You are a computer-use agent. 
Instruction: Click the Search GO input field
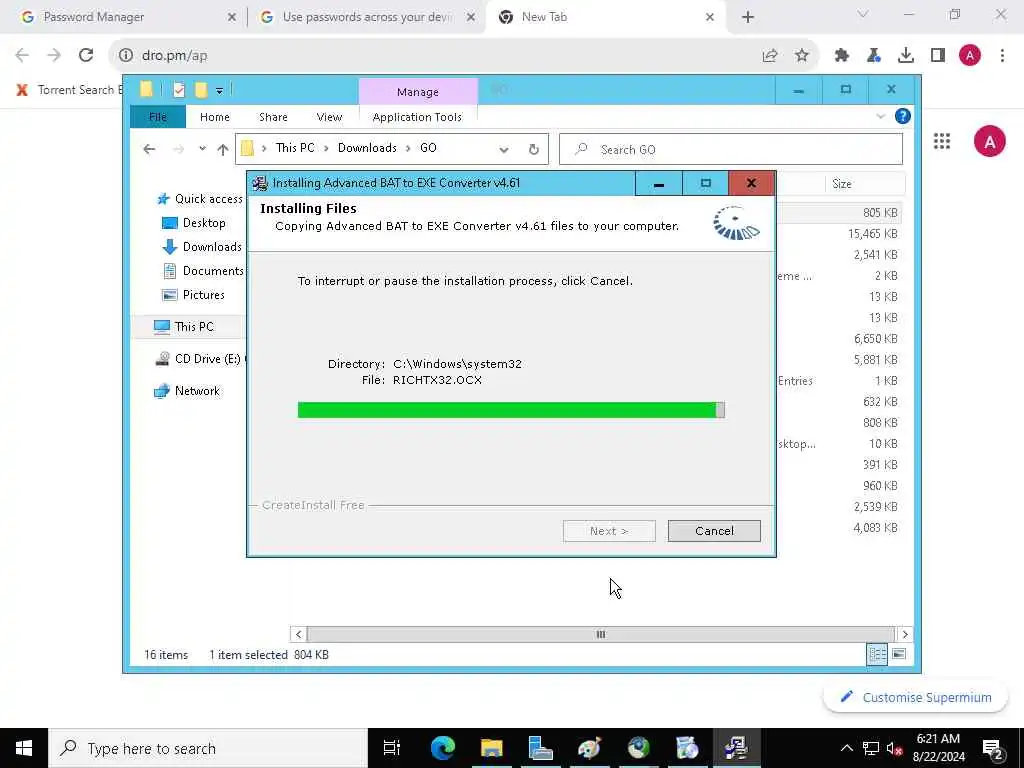pos(731,150)
